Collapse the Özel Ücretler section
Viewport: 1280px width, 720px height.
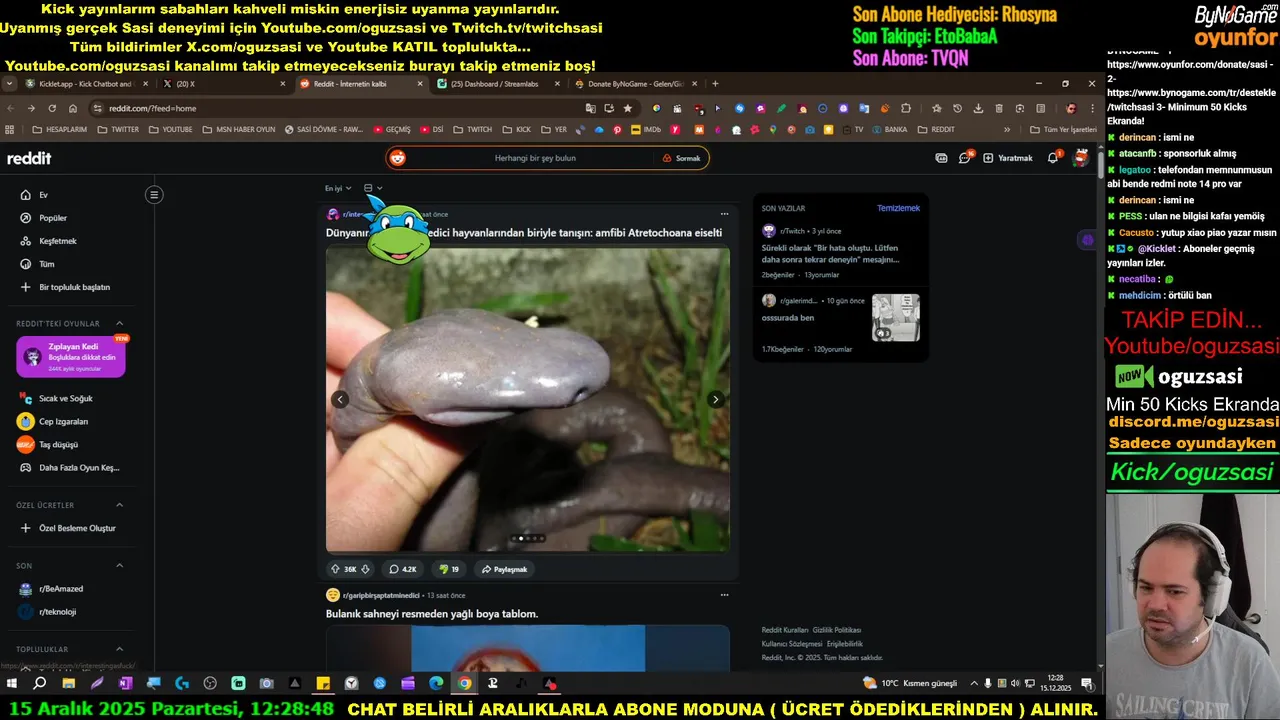[119, 505]
